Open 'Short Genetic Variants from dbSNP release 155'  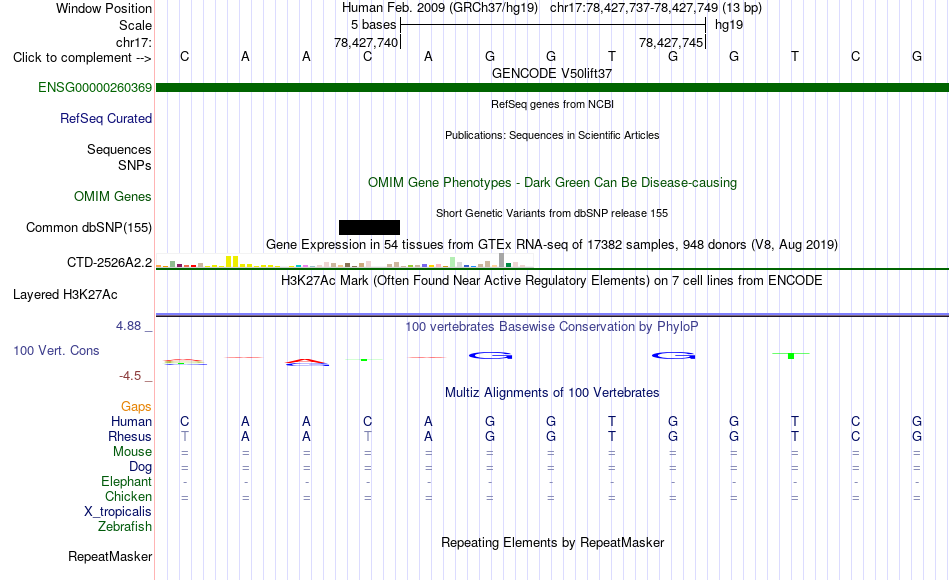click(552, 213)
